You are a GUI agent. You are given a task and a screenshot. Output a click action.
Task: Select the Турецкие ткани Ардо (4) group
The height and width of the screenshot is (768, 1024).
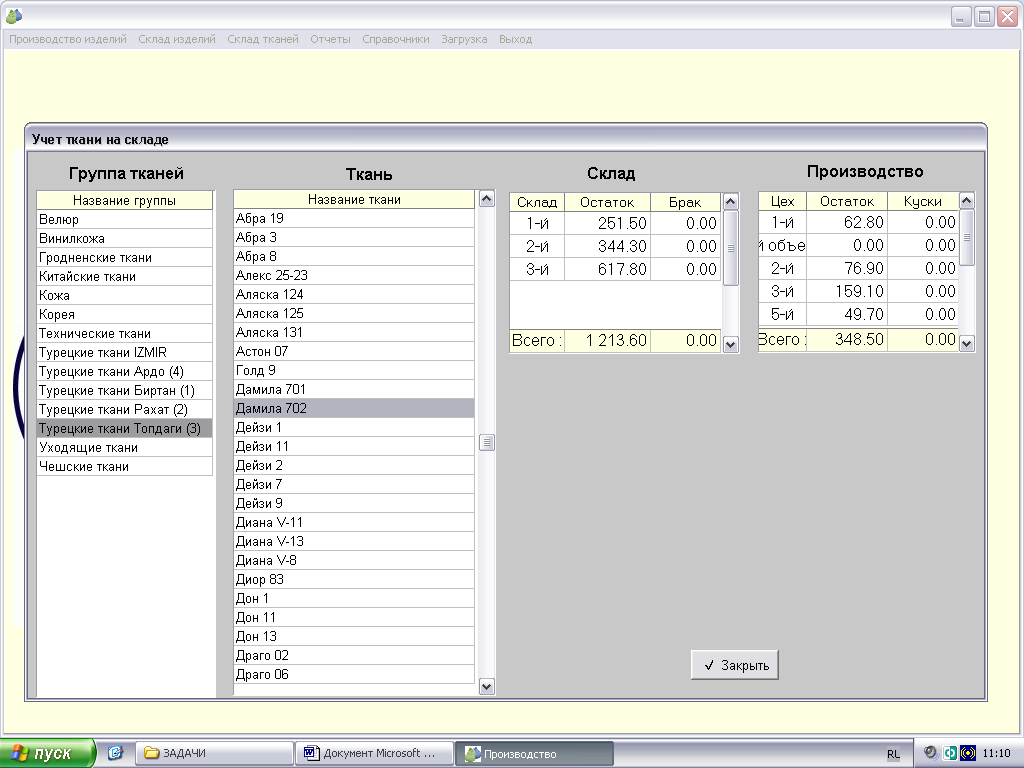click(125, 371)
